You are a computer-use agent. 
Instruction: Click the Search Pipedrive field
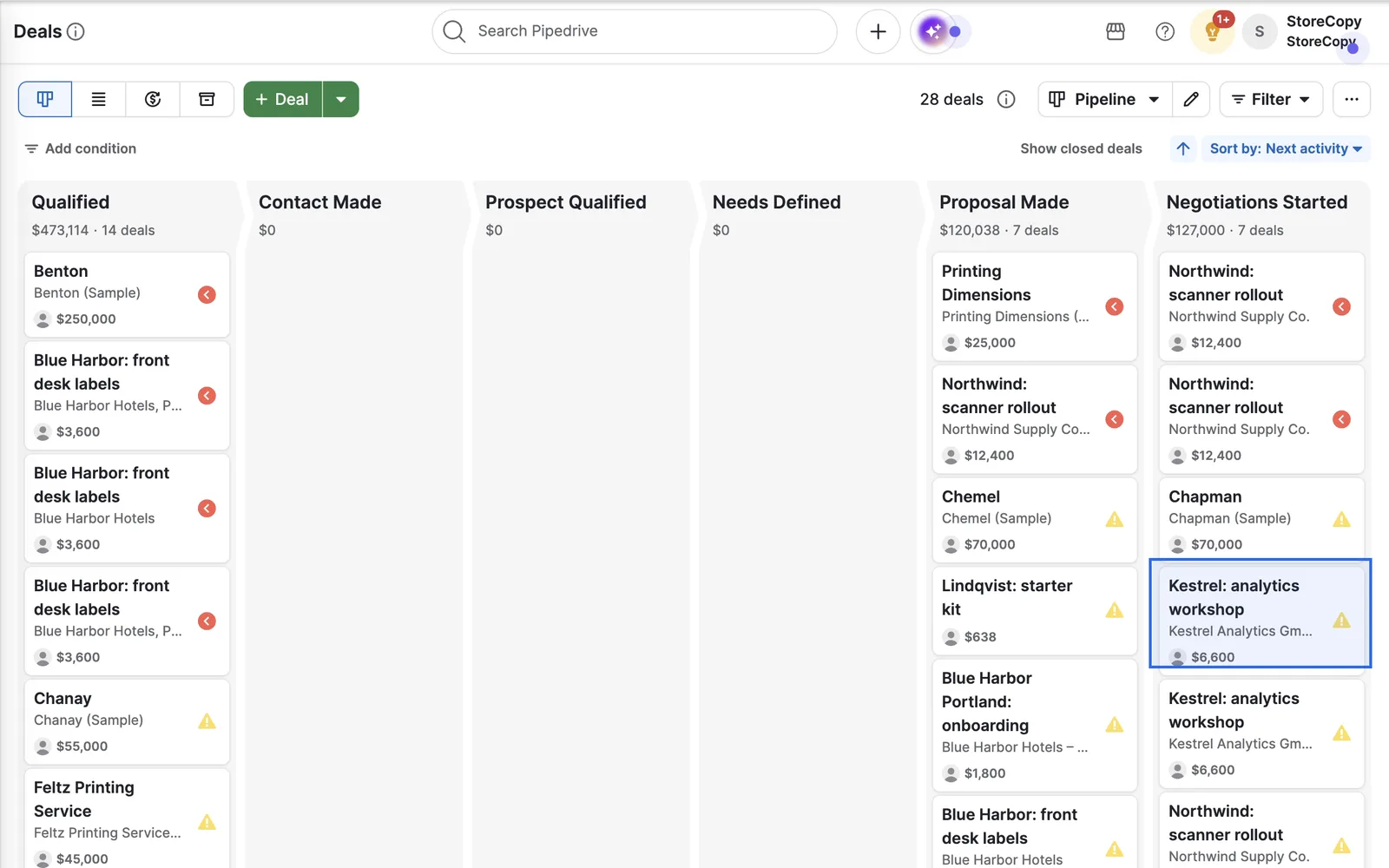635,31
